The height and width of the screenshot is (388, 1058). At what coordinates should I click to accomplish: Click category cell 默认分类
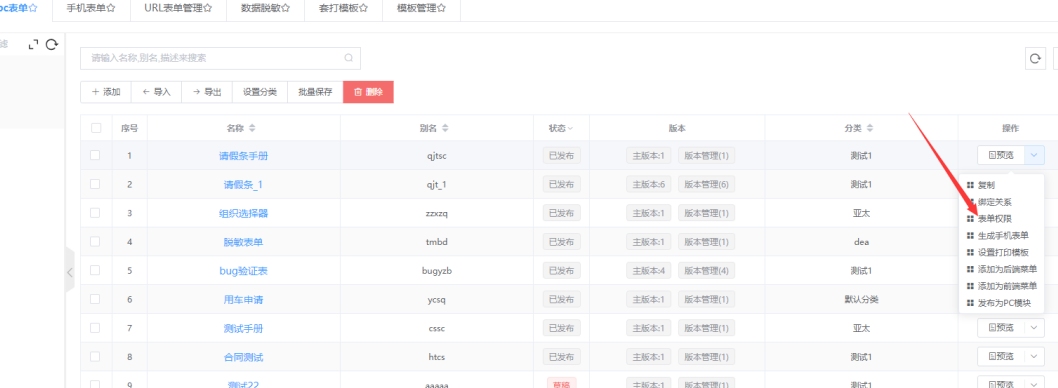[862, 299]
